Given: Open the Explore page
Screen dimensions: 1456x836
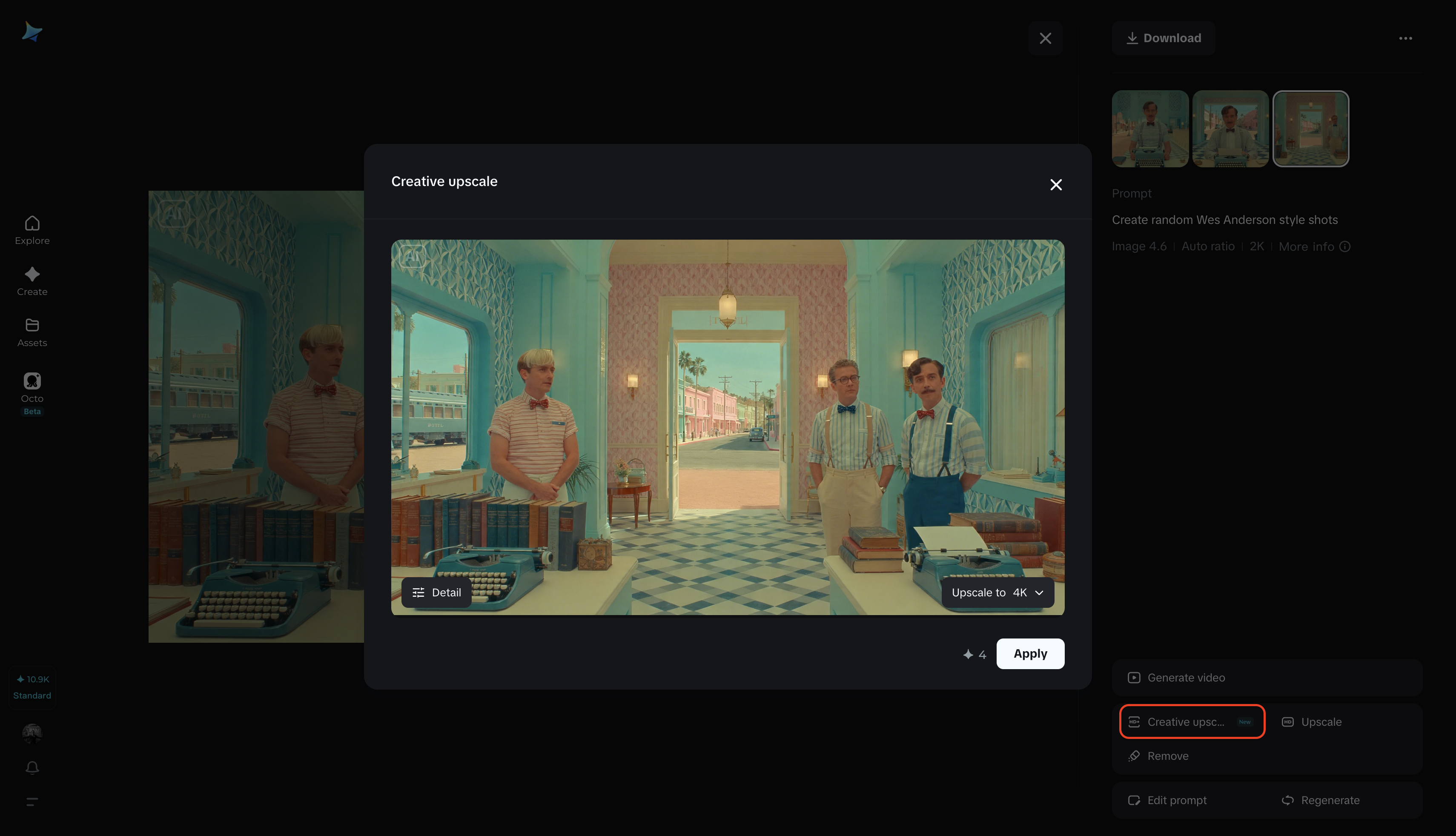Looking at the screenshot, I should (x=32, y=230).
